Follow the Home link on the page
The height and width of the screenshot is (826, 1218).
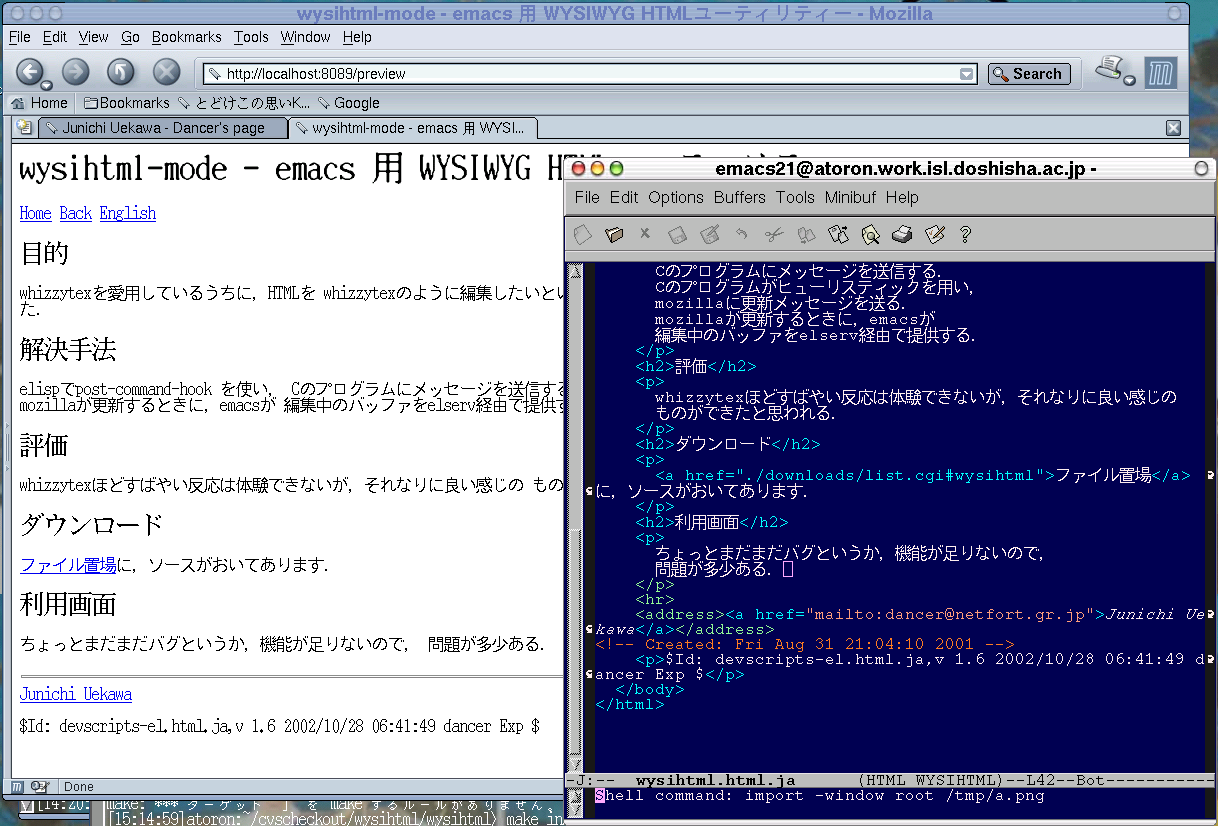click(36, 213)
